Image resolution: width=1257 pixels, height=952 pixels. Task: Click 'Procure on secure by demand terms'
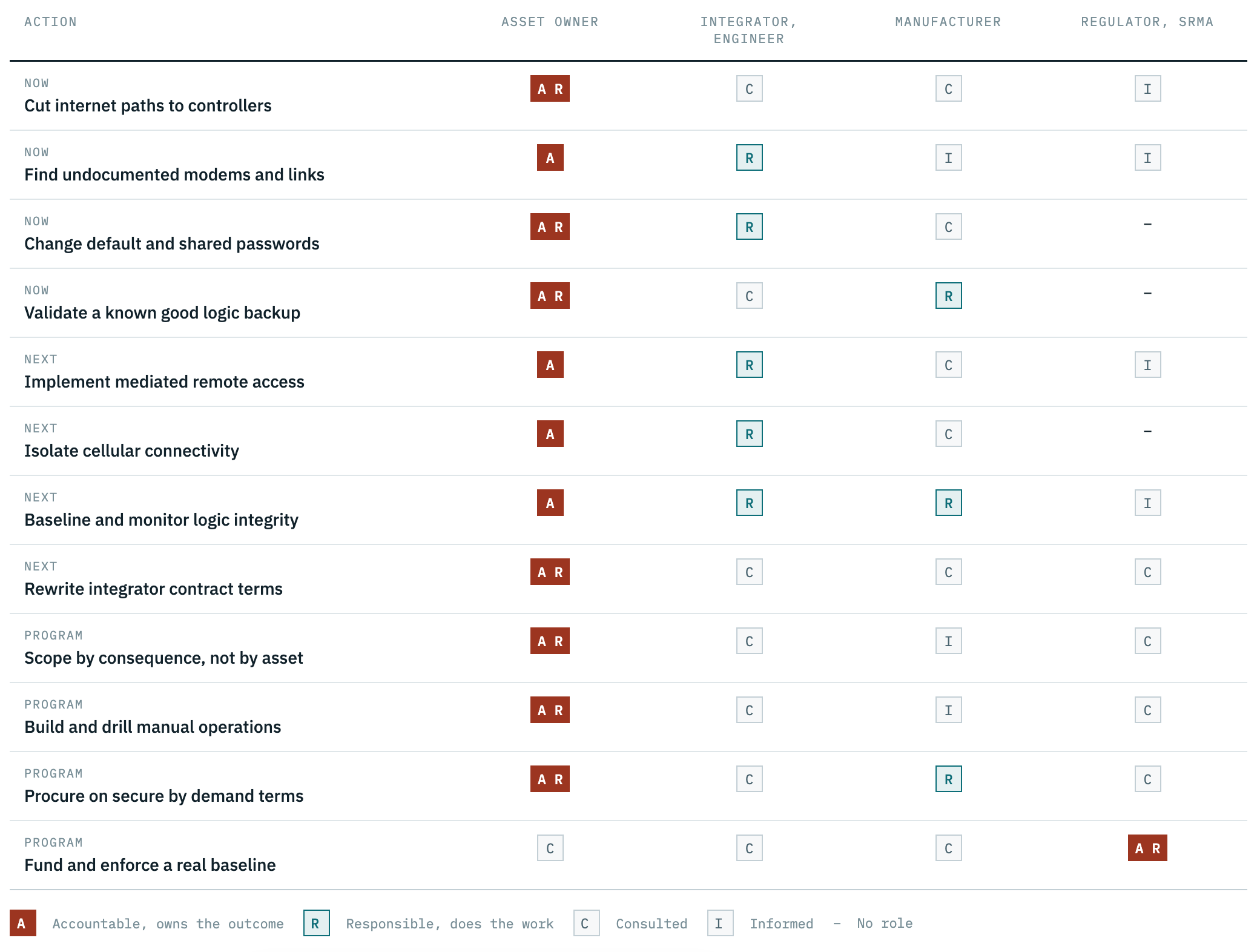(x=163, y=796)
